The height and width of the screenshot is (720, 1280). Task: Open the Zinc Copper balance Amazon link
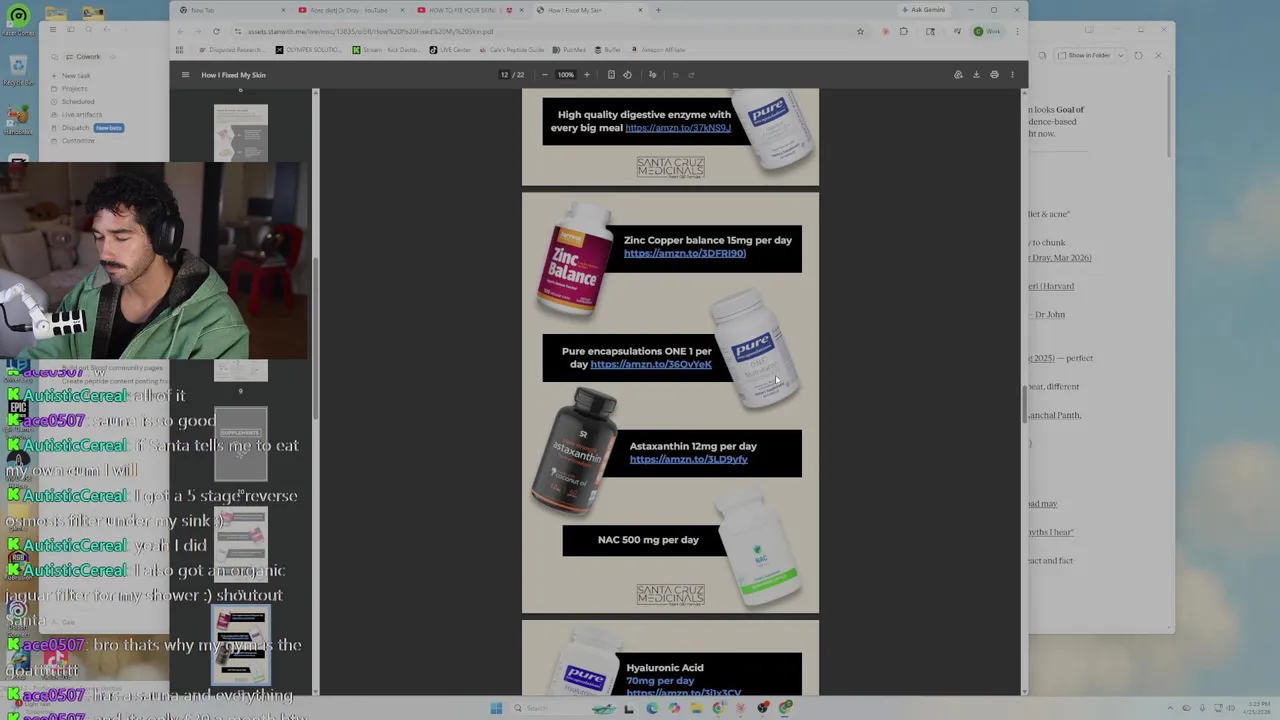coord(685,253)
